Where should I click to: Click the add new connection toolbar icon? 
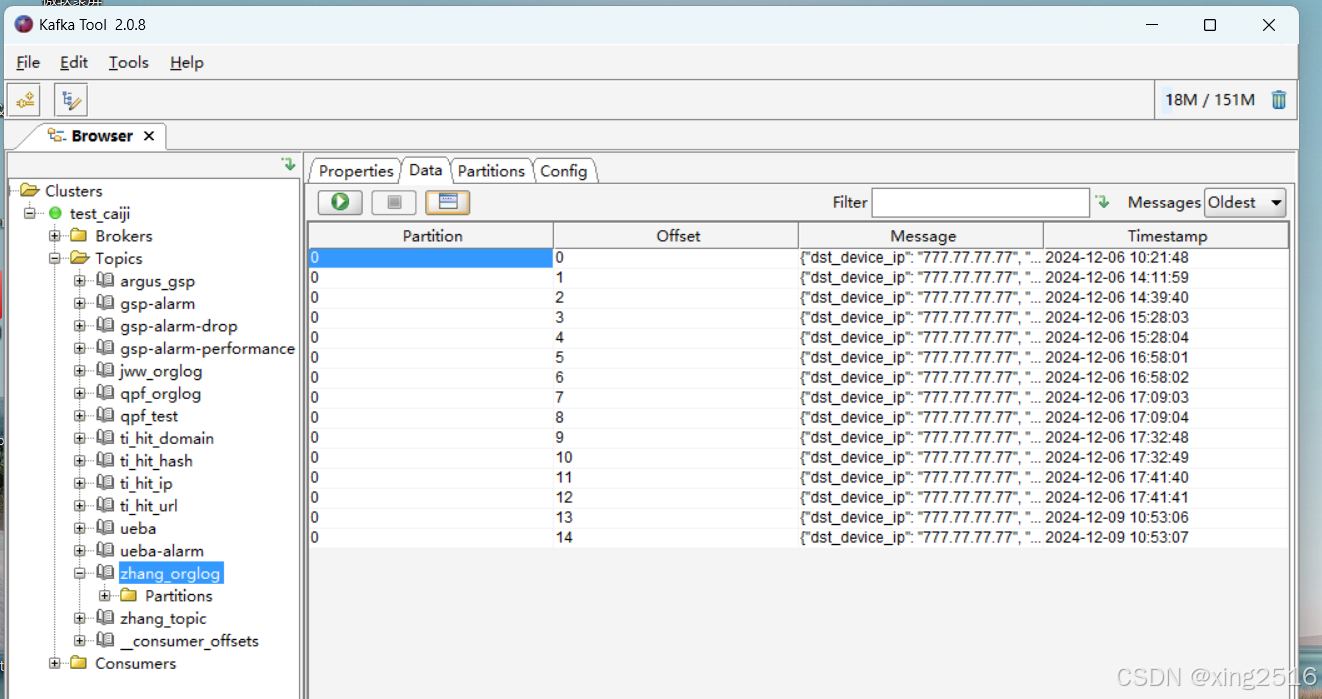click(24, 100)
